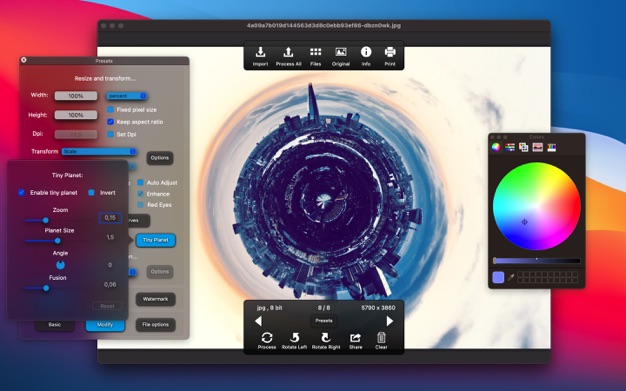Expand the Transform Scale dropdown

pyautogui.click(x=99, y=151)
